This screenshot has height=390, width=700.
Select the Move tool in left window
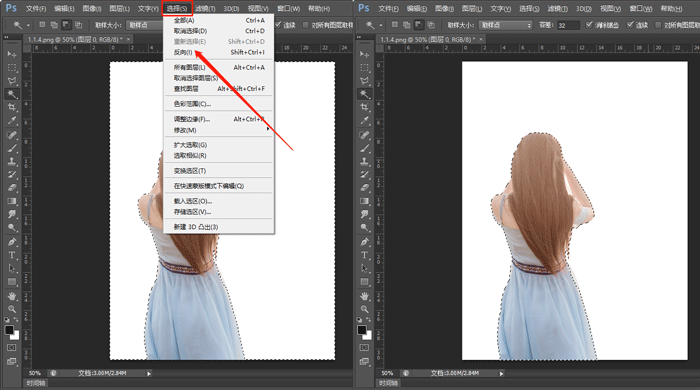(12, 54)
